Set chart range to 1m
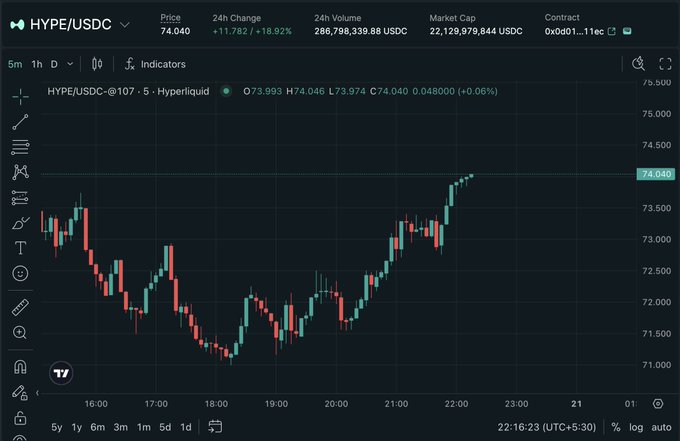The width and height of the screenshot is (680, 441). (144, 427)
